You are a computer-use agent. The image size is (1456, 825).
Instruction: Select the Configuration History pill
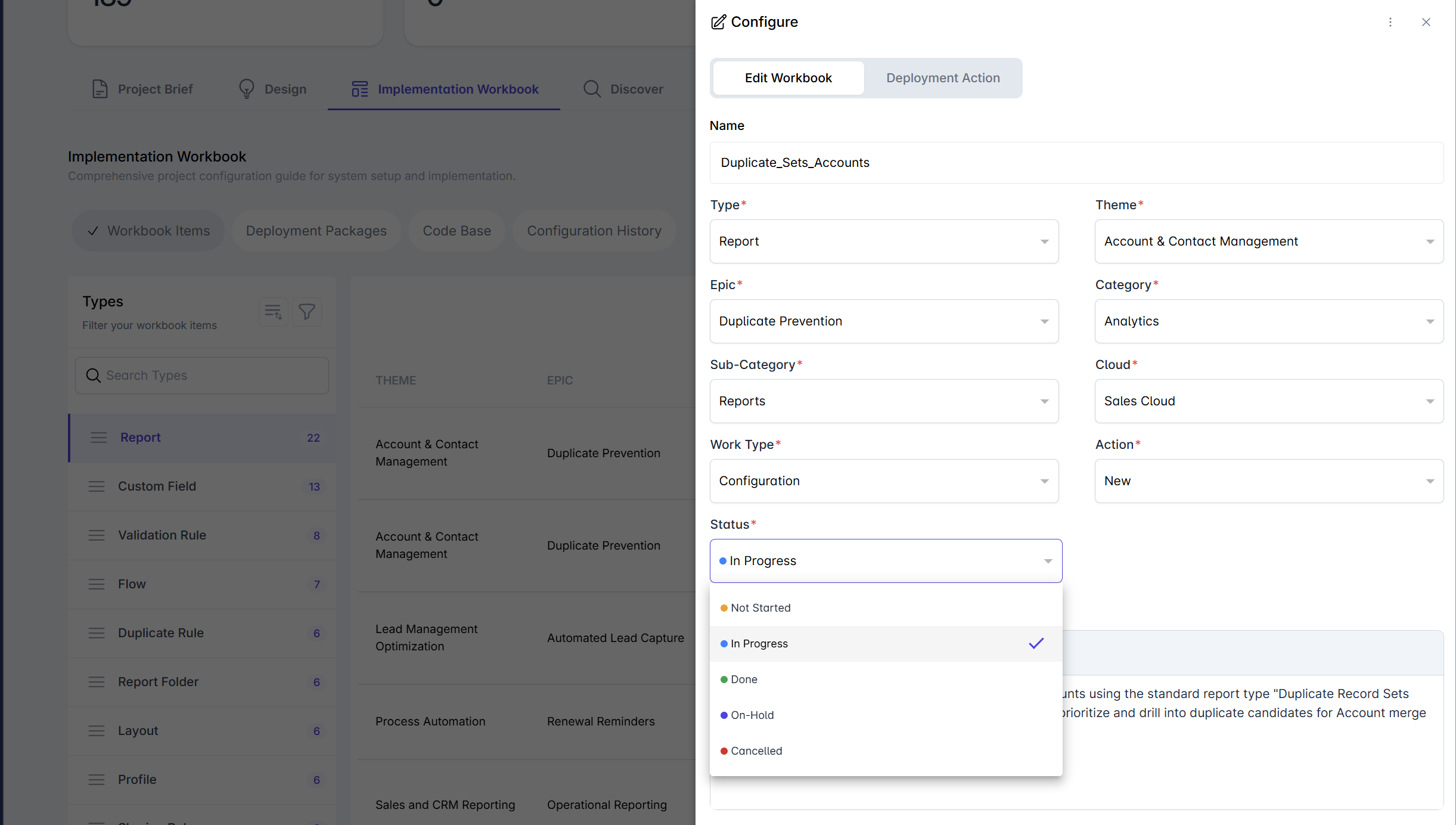[x=594, y=231]
